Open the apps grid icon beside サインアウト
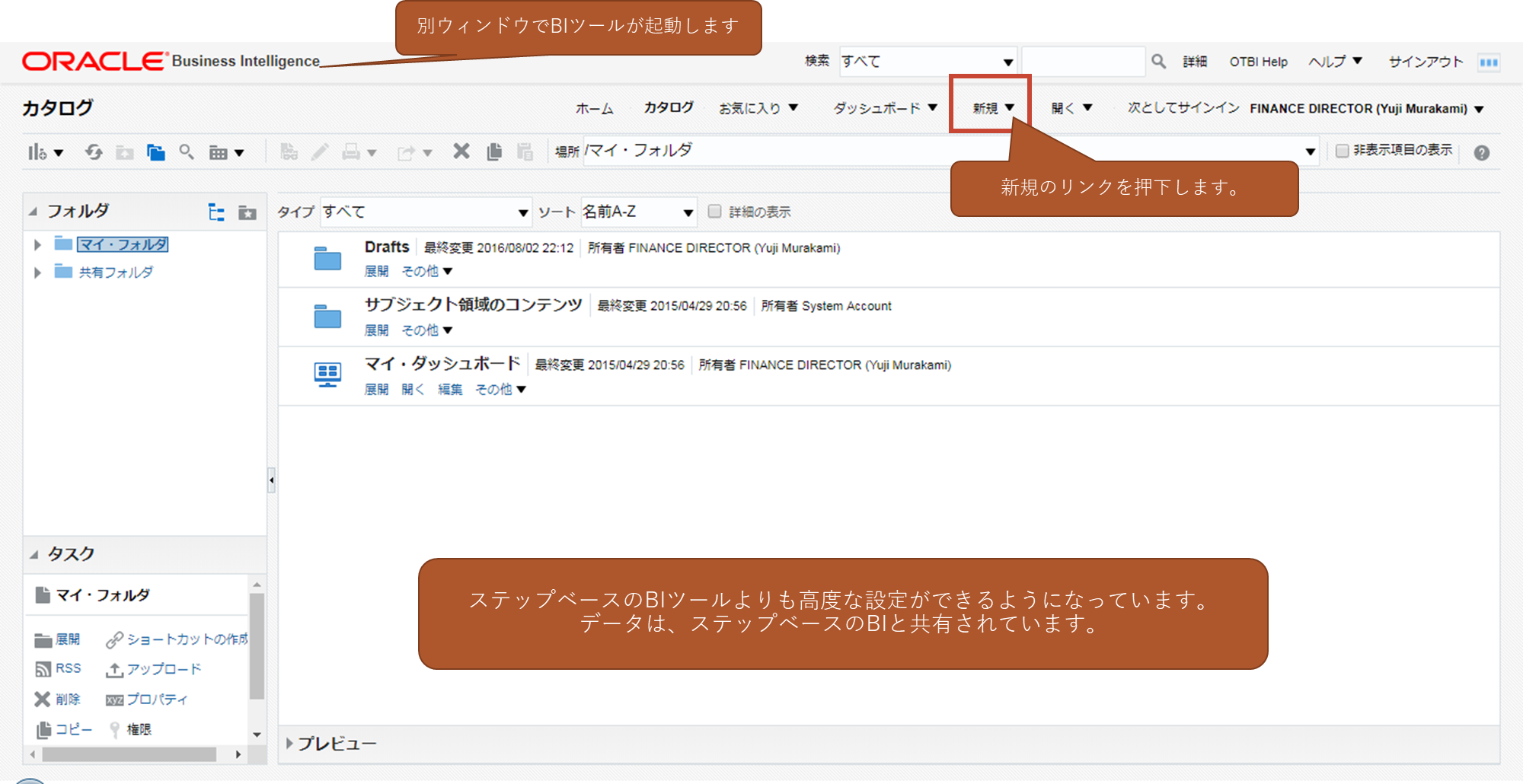 coord(1489,62)
